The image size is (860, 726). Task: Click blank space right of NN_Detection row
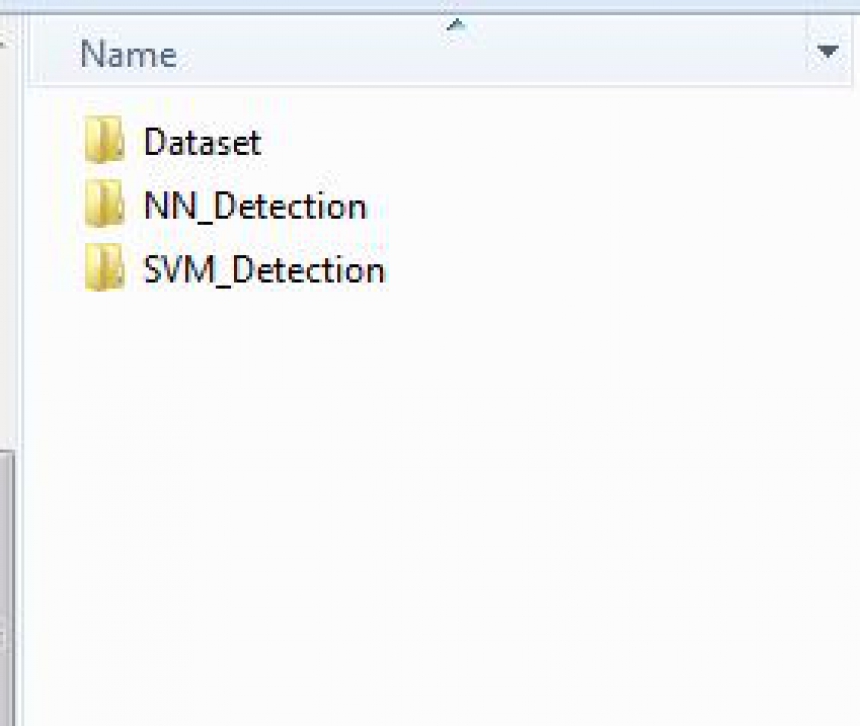603,206
